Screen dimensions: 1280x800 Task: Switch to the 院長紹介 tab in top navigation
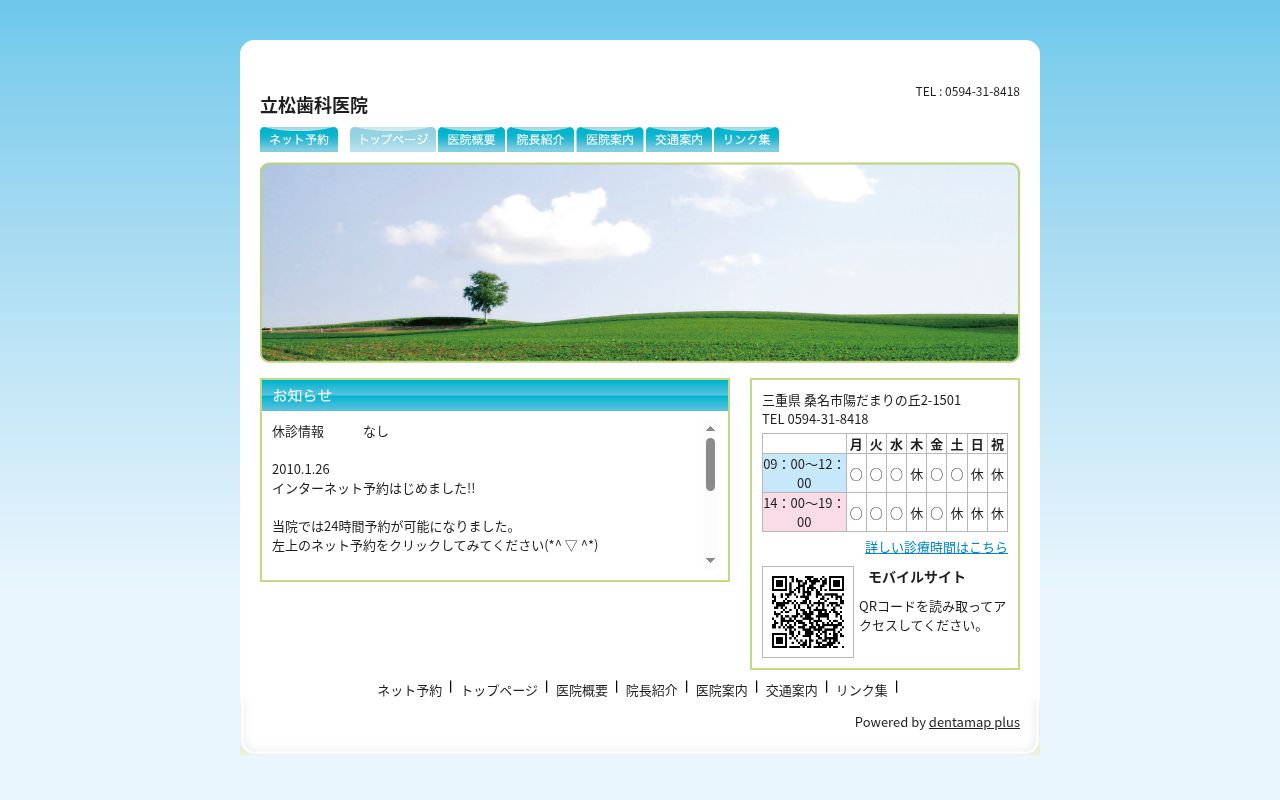(x=540, y=140)
